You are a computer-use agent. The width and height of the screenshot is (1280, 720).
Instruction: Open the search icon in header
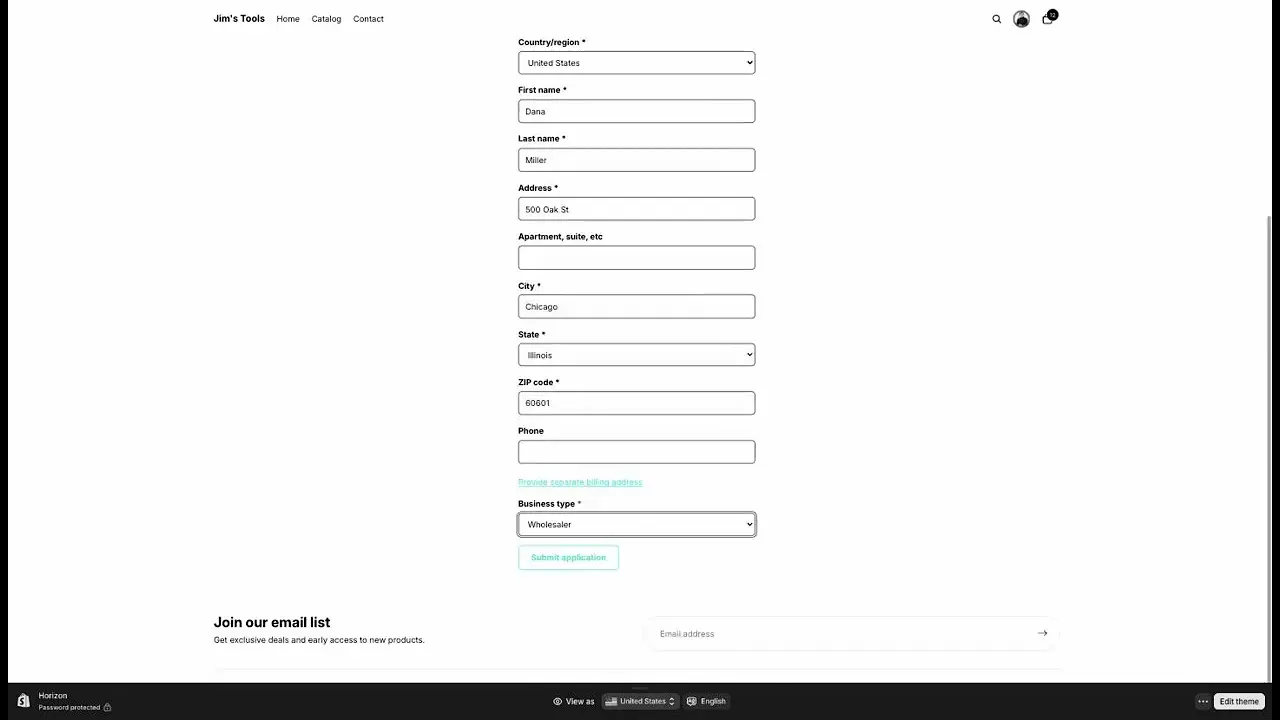996,19
